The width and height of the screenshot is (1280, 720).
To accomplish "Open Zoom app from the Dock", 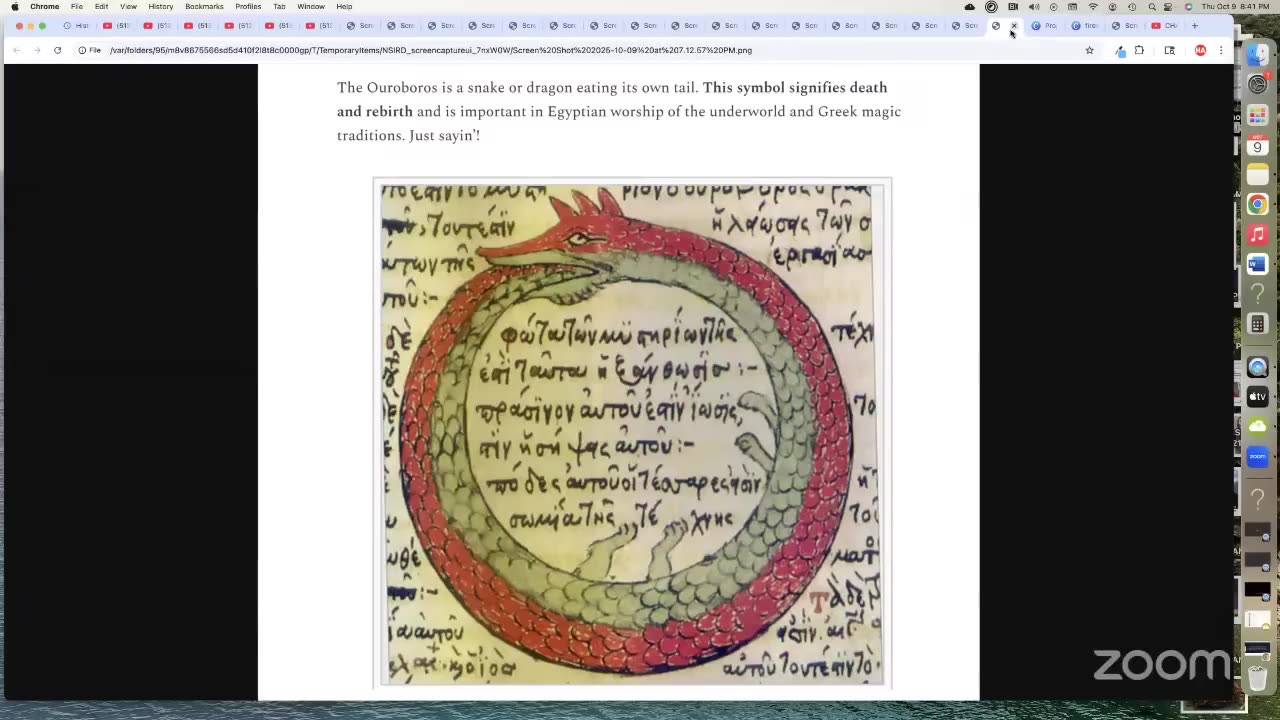I will click(1258, 457).
